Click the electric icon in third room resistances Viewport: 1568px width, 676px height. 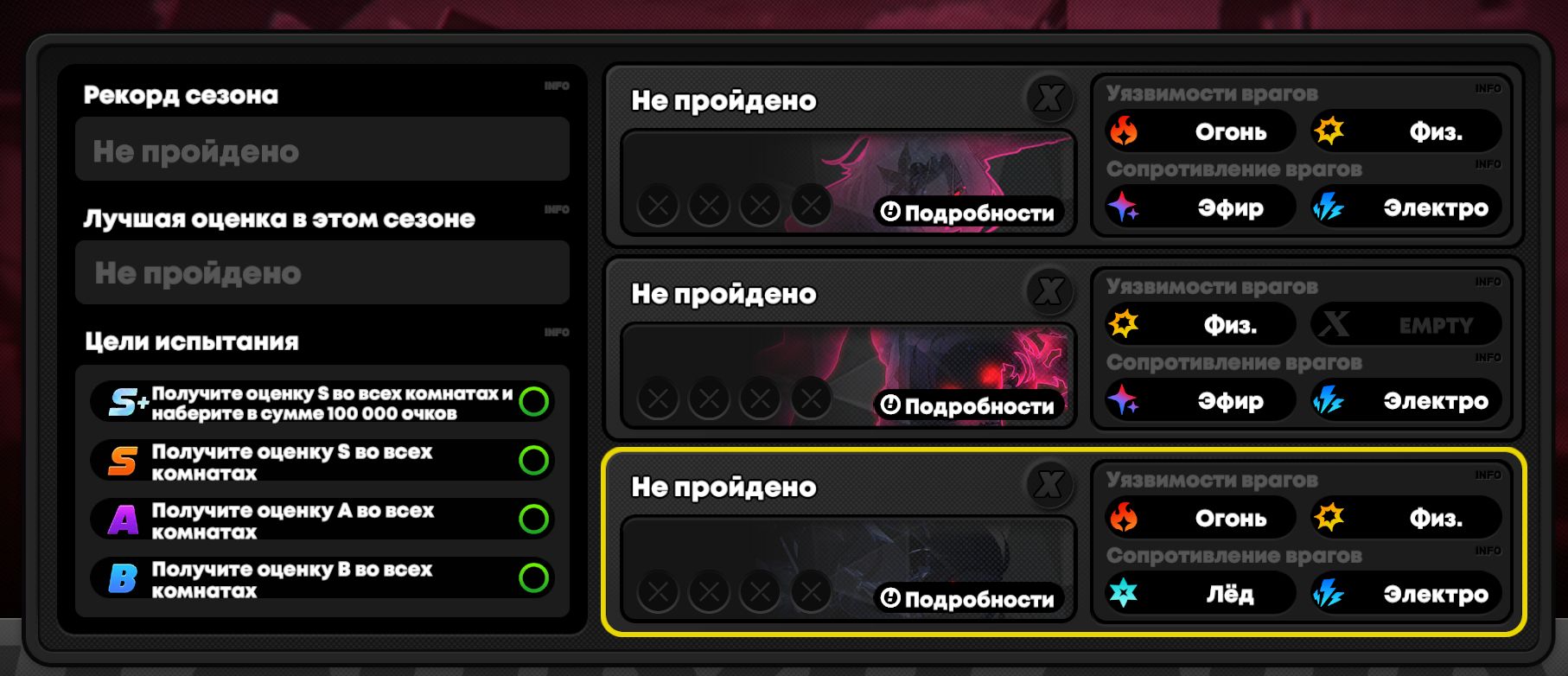[x=1329, y=594]
